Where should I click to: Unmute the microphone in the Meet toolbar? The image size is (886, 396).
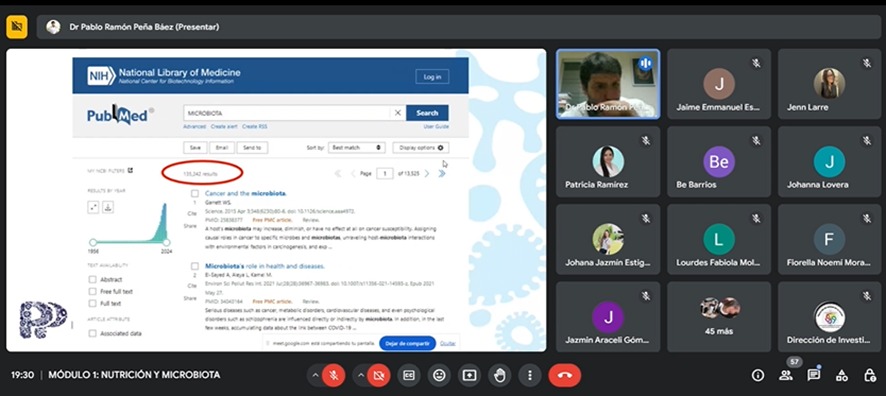click(x=333, y=375)
